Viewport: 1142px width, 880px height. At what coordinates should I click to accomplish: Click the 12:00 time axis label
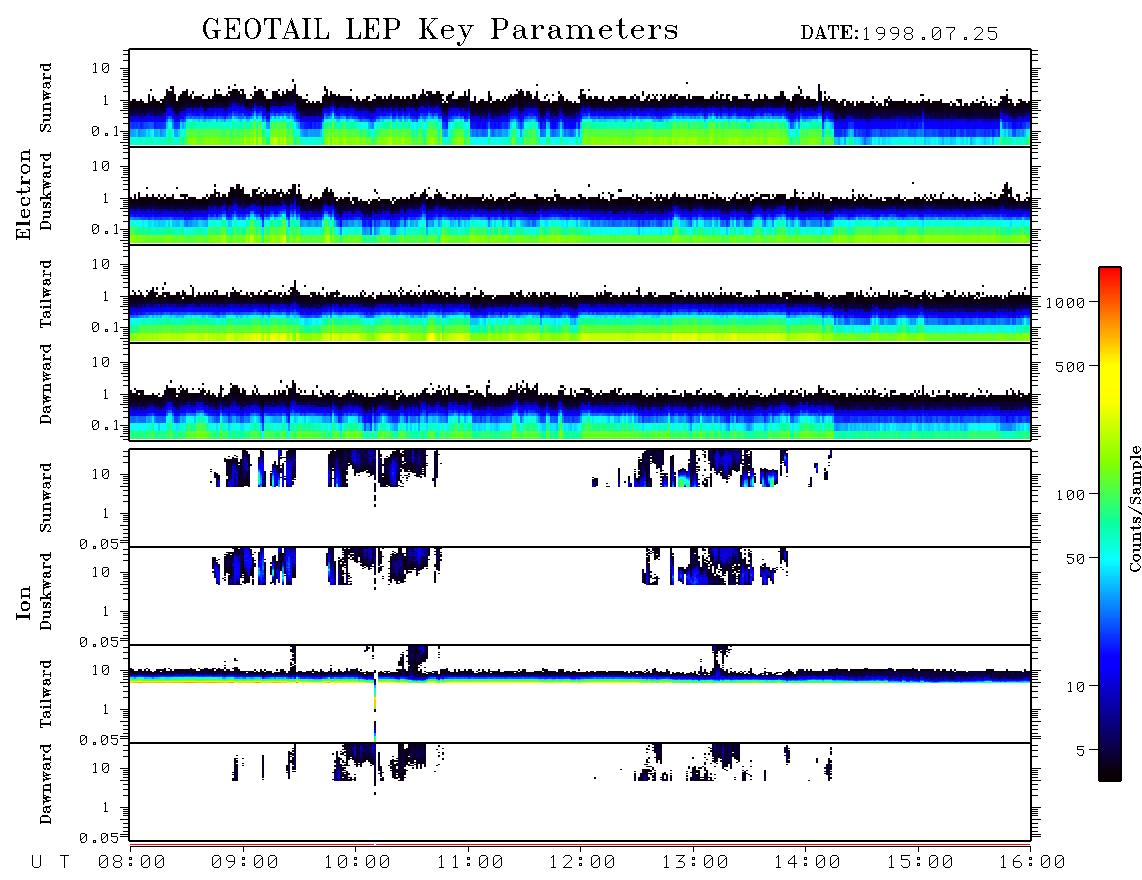point(582,863)
